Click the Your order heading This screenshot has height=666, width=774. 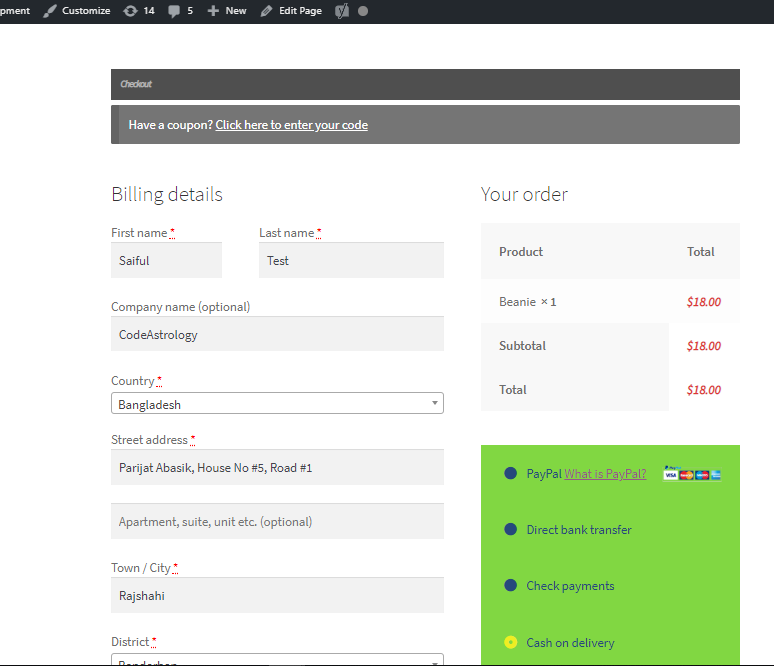524,195
